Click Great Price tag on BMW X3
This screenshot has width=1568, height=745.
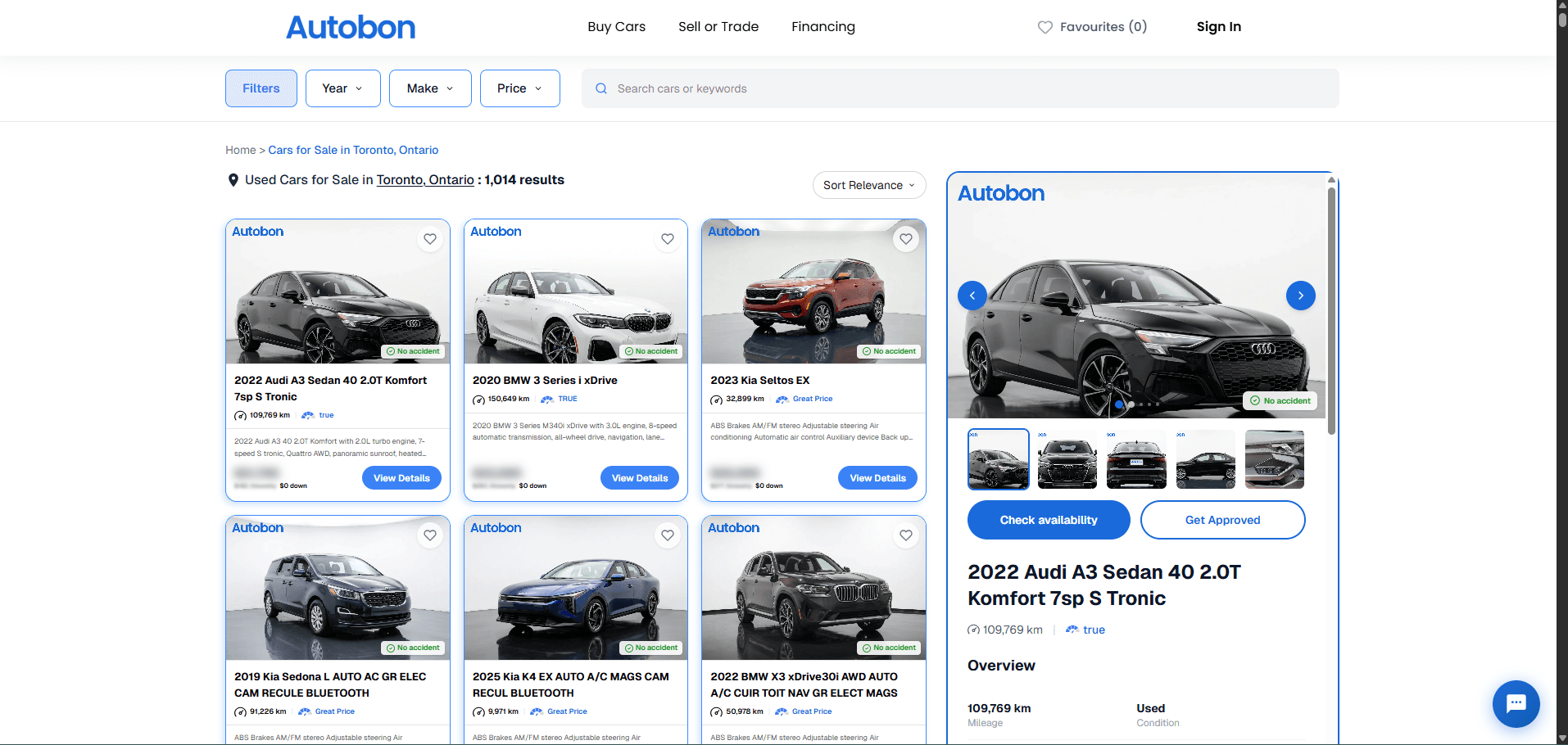click(804, 711)
